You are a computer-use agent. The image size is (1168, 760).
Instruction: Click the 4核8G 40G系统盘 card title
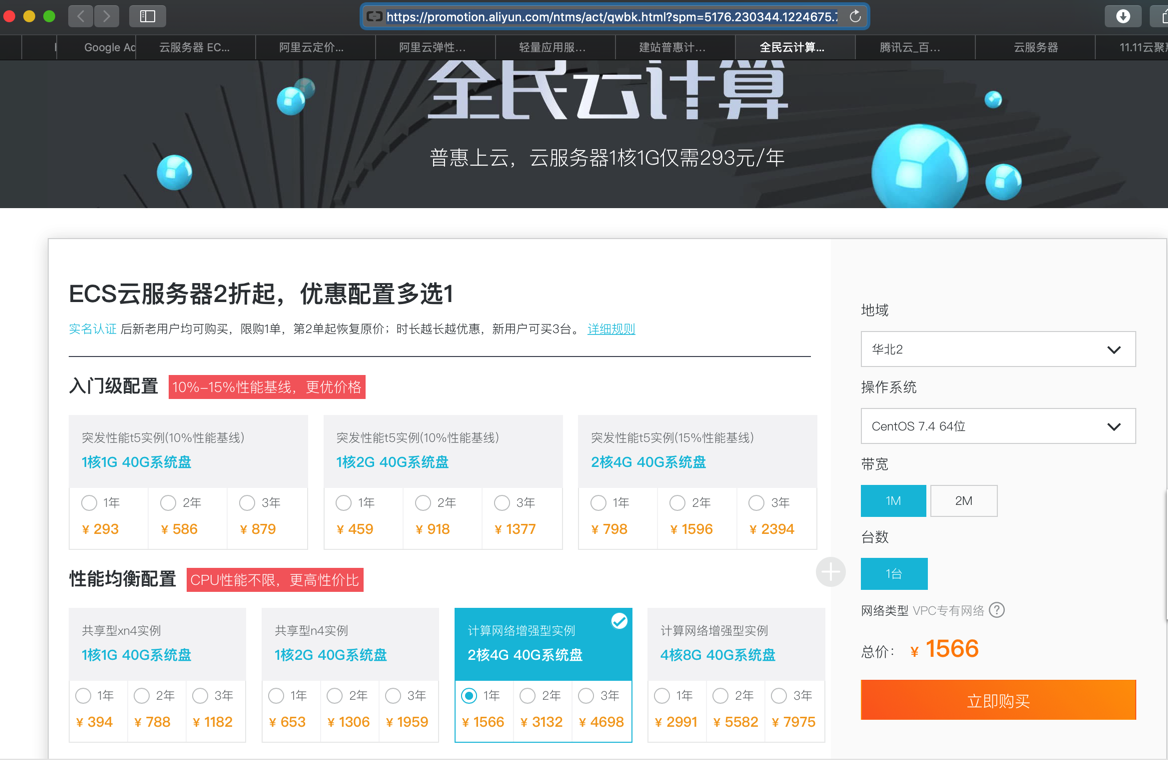pyautogui.click(x=717, y=654)
